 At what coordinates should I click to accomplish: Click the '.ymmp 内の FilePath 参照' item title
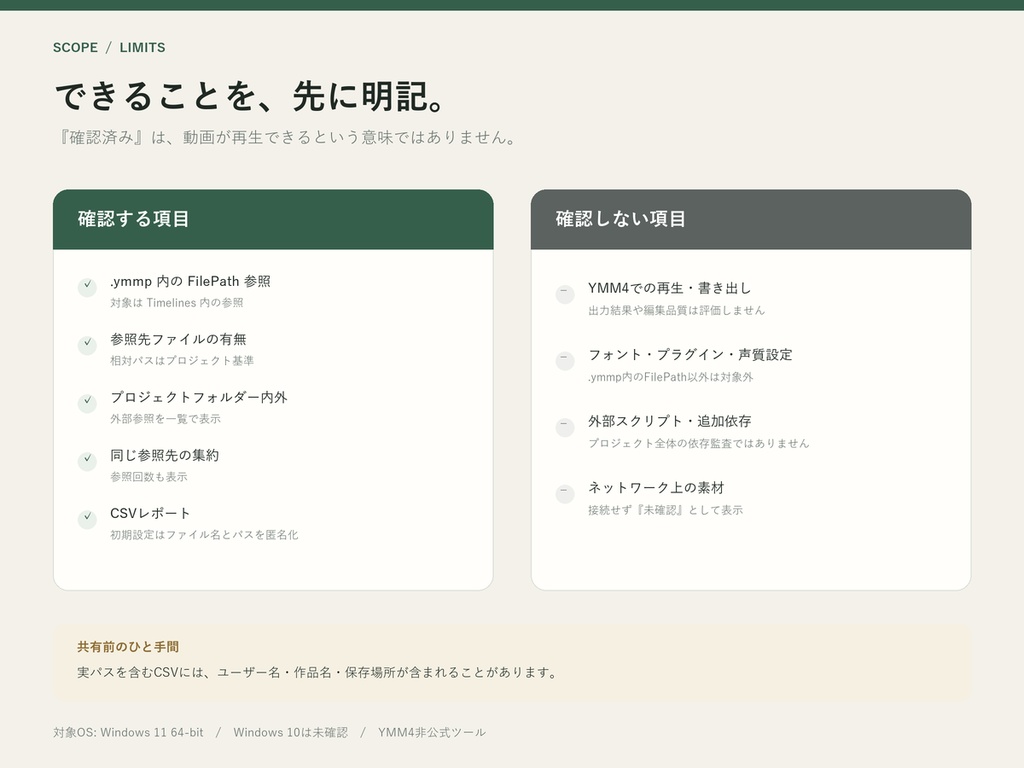pyautogui.click(x=190, y=281)
